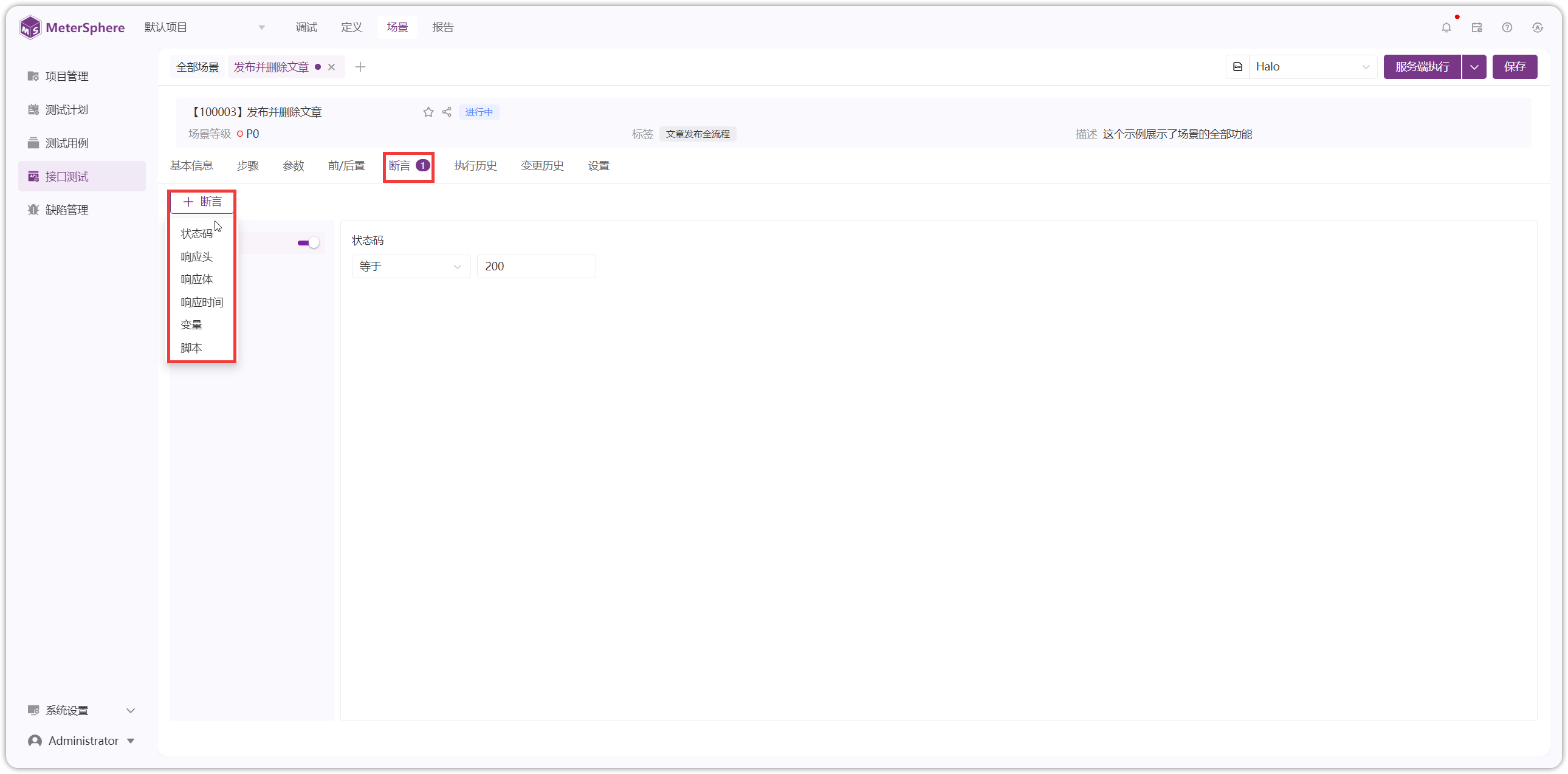The width and height of the screenshot is (1568, 774).
Task: Click the share icon next to scenario title
Action: [447, 112]
